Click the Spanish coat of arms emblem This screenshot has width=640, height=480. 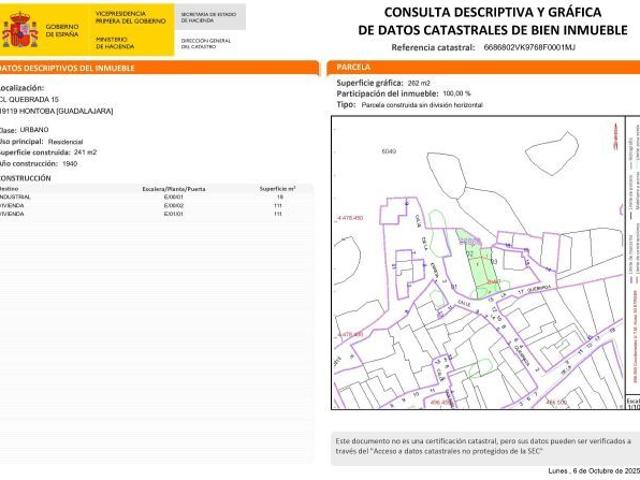click(x=19, y=30)
